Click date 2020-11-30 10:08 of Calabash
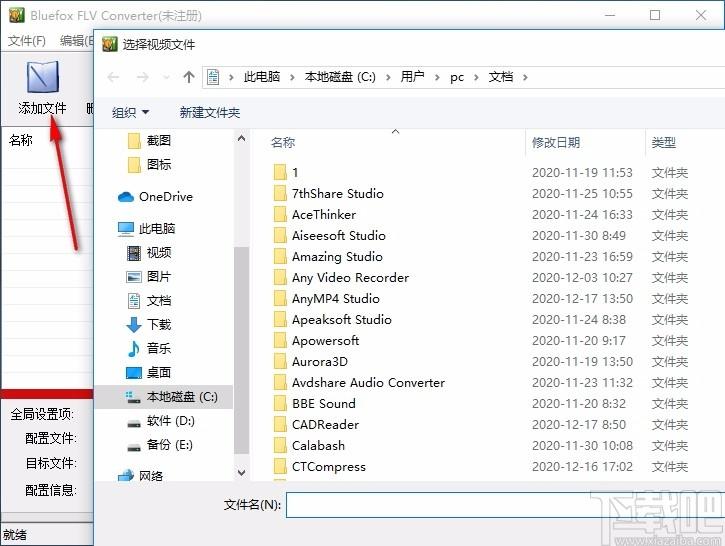The height and width of the screenshot is (546, 725). [582, 446]
